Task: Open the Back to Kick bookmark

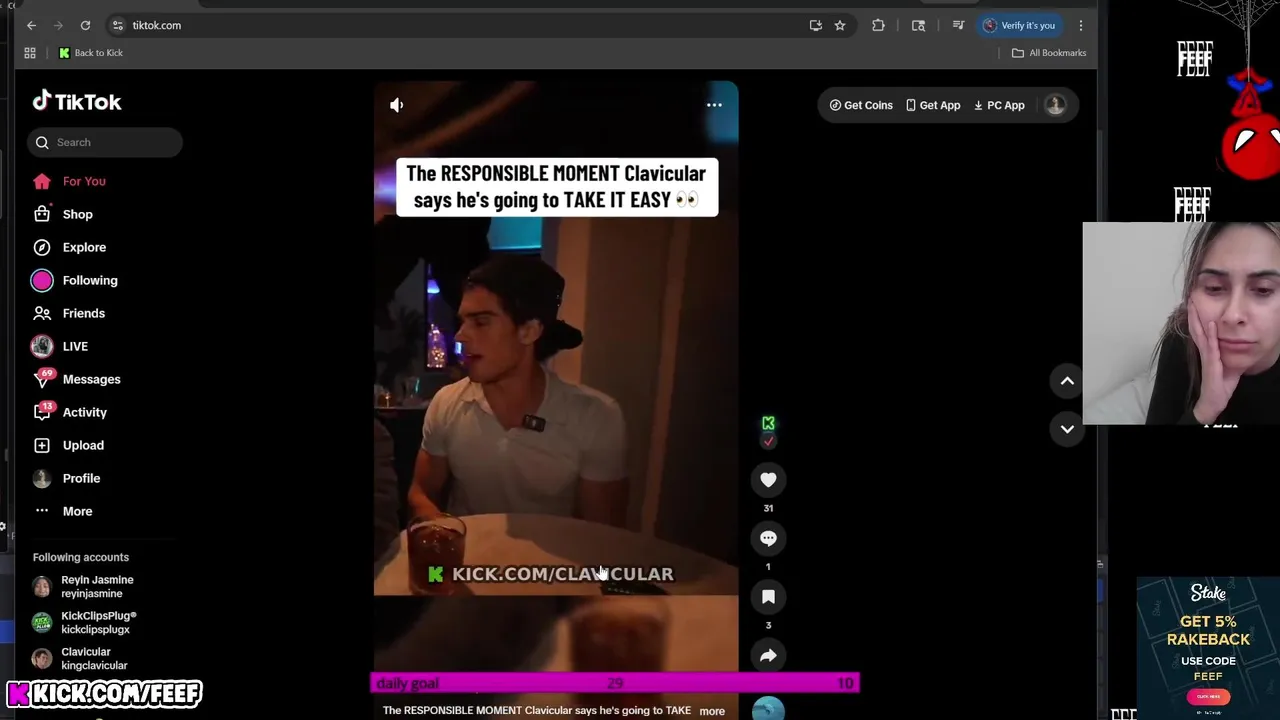Action: point(91,53)
